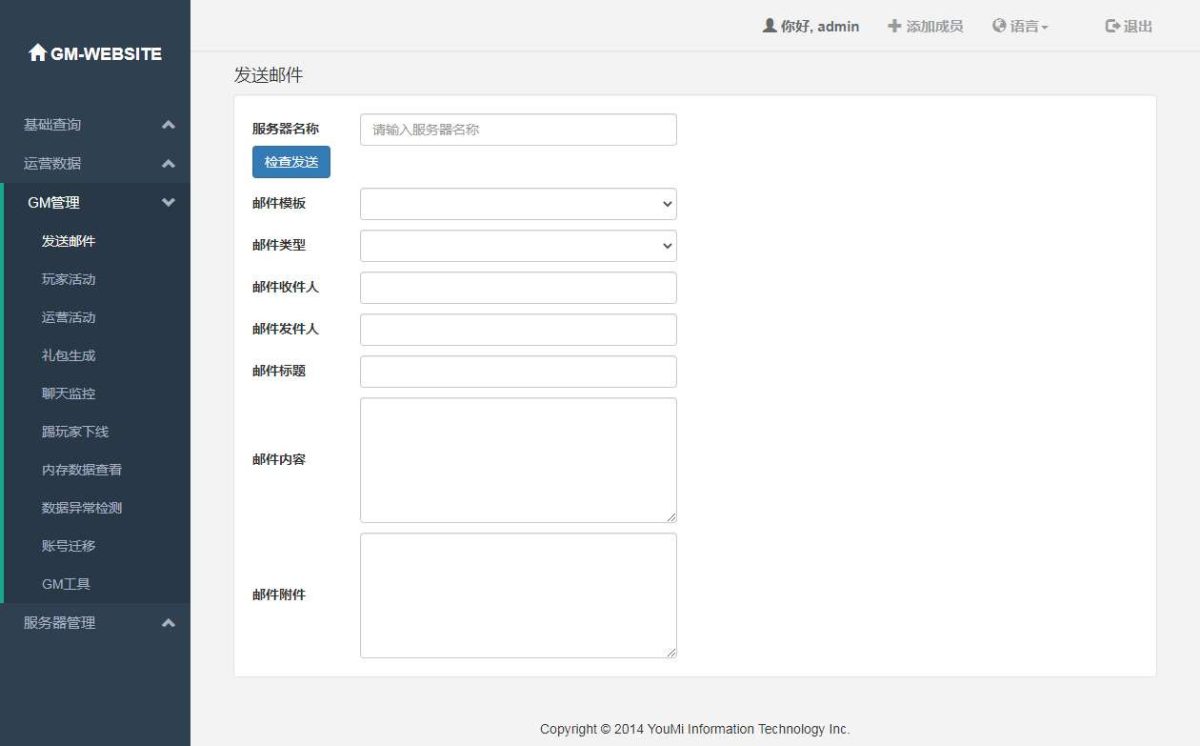The image size is (1200, 746).
Task: Click the 服务器名称 field label
Action: pyautogui.click(x=285, y=129)
